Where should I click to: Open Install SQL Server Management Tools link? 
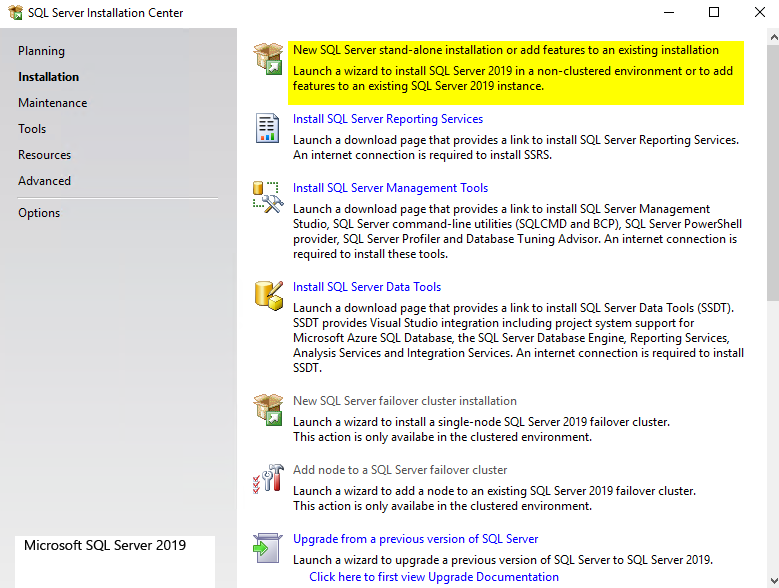coord(390,188)
